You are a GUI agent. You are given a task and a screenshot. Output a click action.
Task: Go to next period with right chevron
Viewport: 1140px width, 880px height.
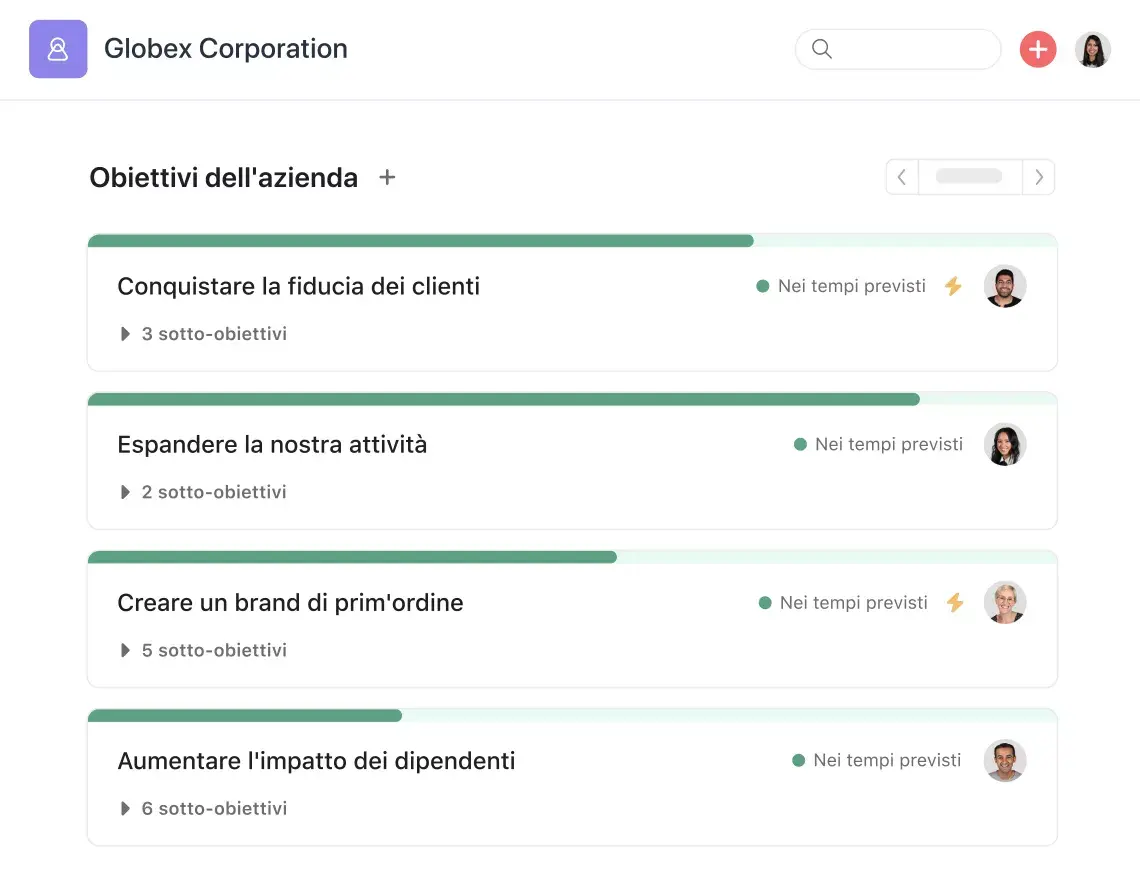[1039, 177]
